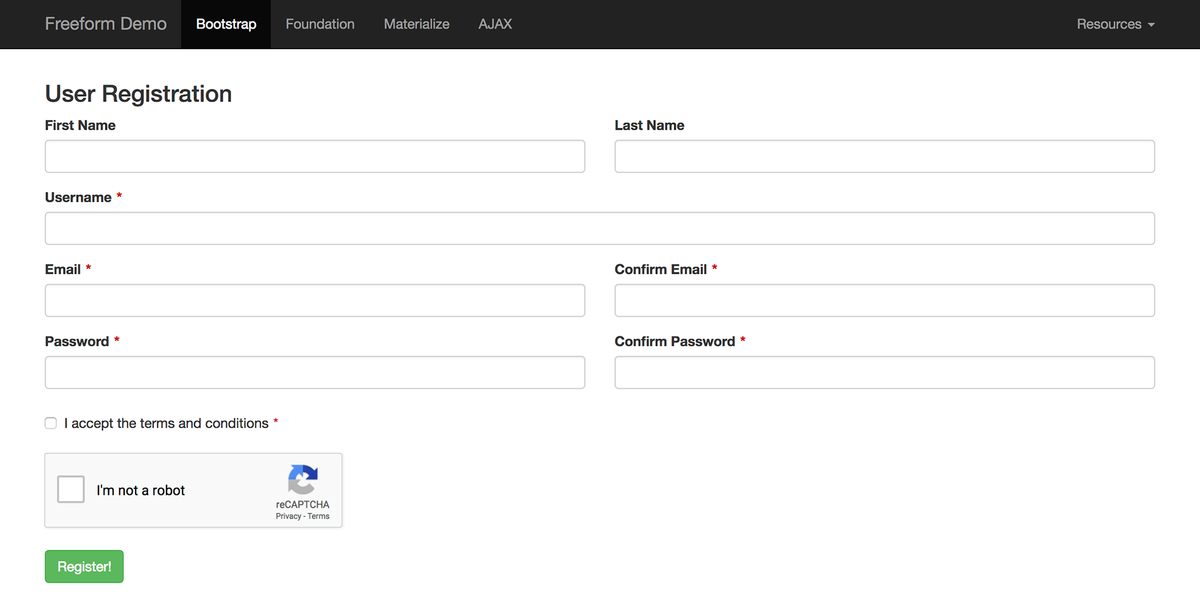1200x600 pixels.
Task: Click the green Register! button
Action: coord(84,566)
